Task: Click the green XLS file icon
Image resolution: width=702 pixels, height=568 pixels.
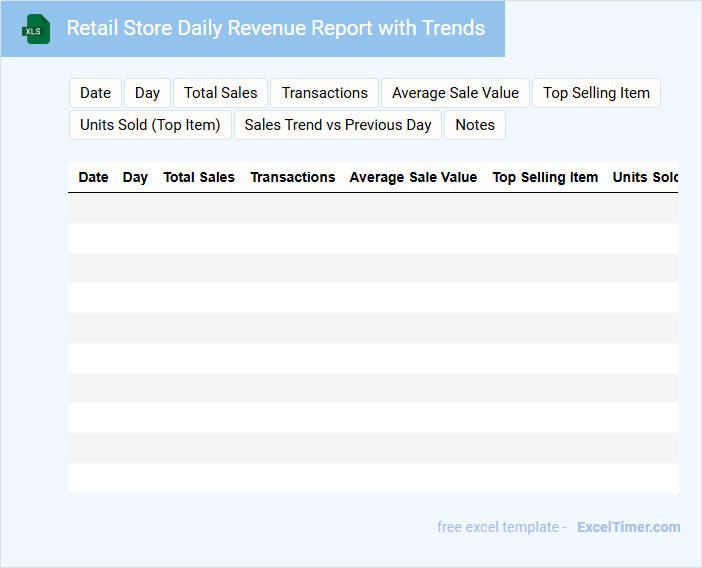Action: click(36, 30)
